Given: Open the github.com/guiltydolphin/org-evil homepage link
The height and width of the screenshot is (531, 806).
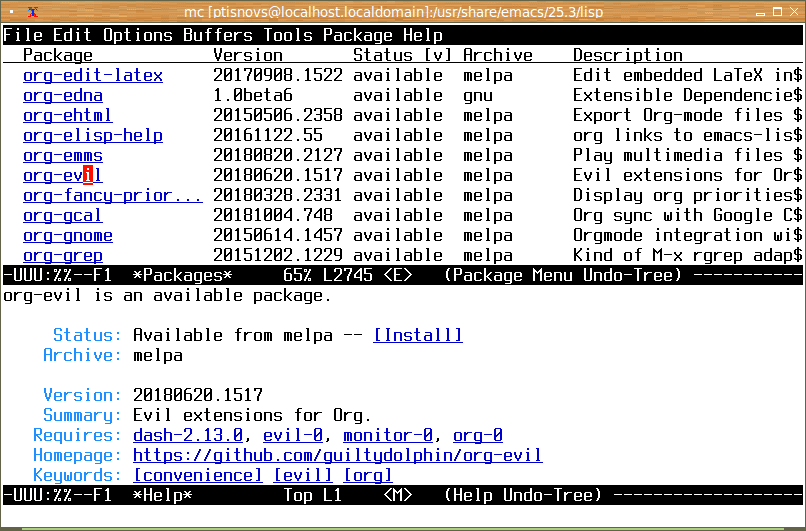Looking at the screenshot, I should (338, 455).
